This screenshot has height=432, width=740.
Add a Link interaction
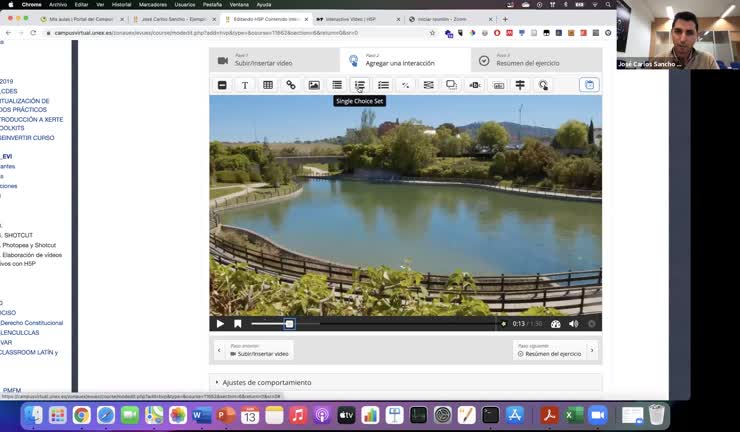(x=291, y=85)
